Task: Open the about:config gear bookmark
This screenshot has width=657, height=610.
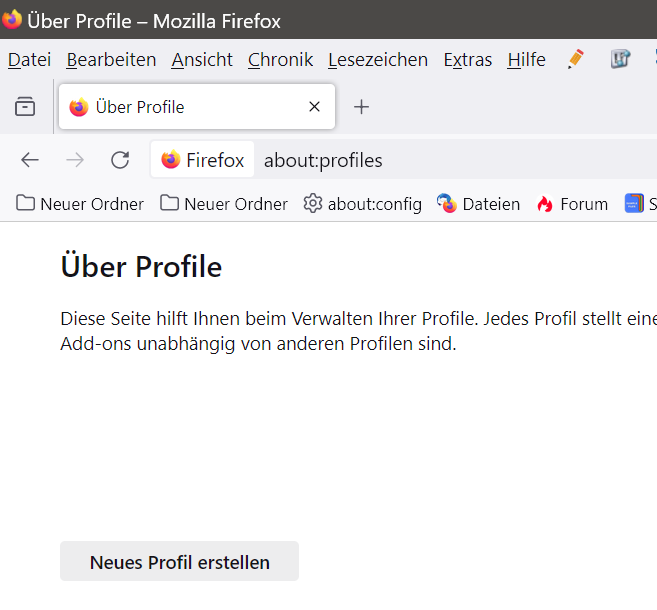Action: [362, 204]
